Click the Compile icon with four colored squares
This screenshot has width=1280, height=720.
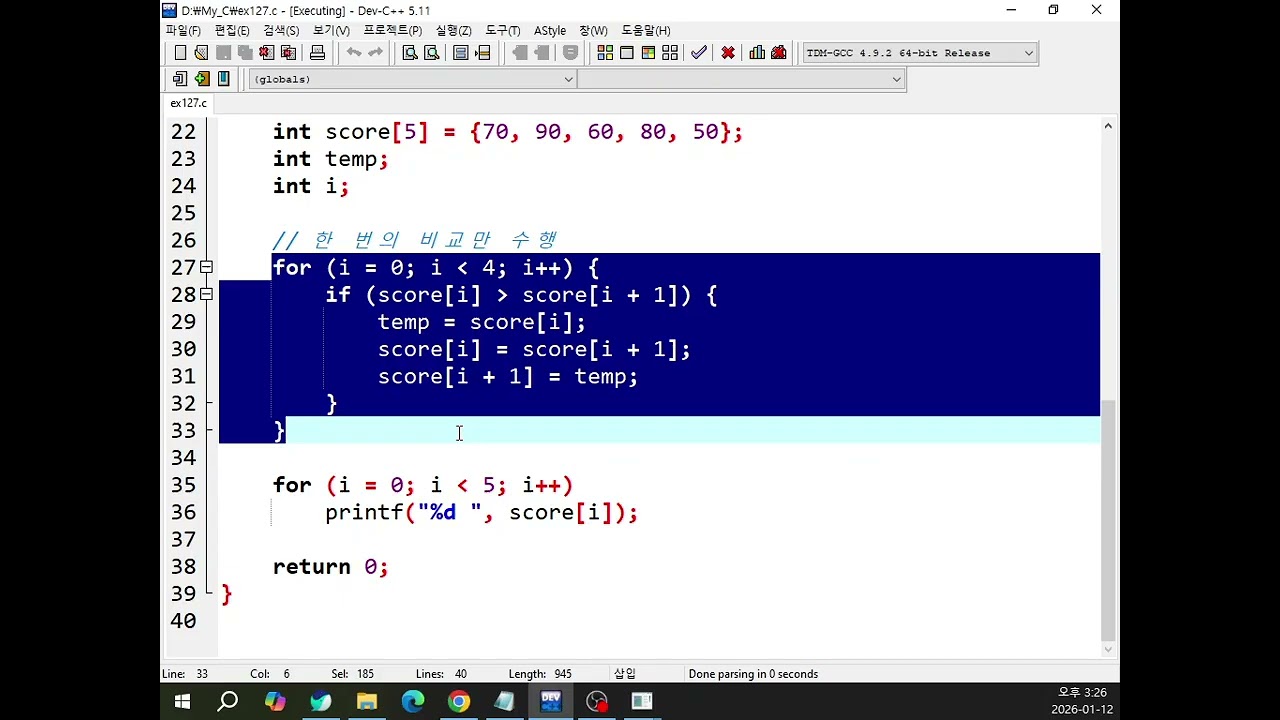(605, 53)
